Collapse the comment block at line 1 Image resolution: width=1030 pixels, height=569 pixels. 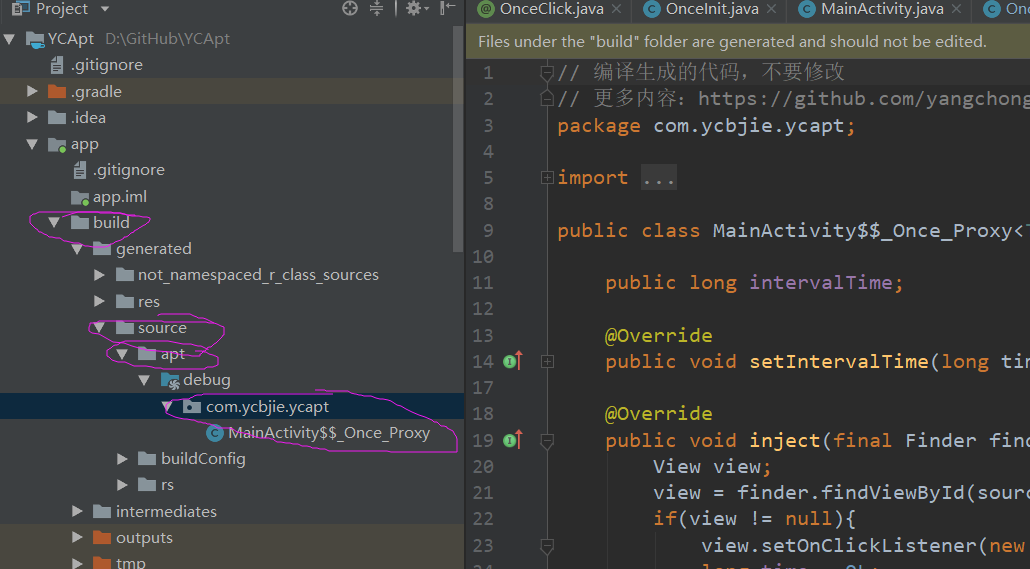tap(547, 72)
